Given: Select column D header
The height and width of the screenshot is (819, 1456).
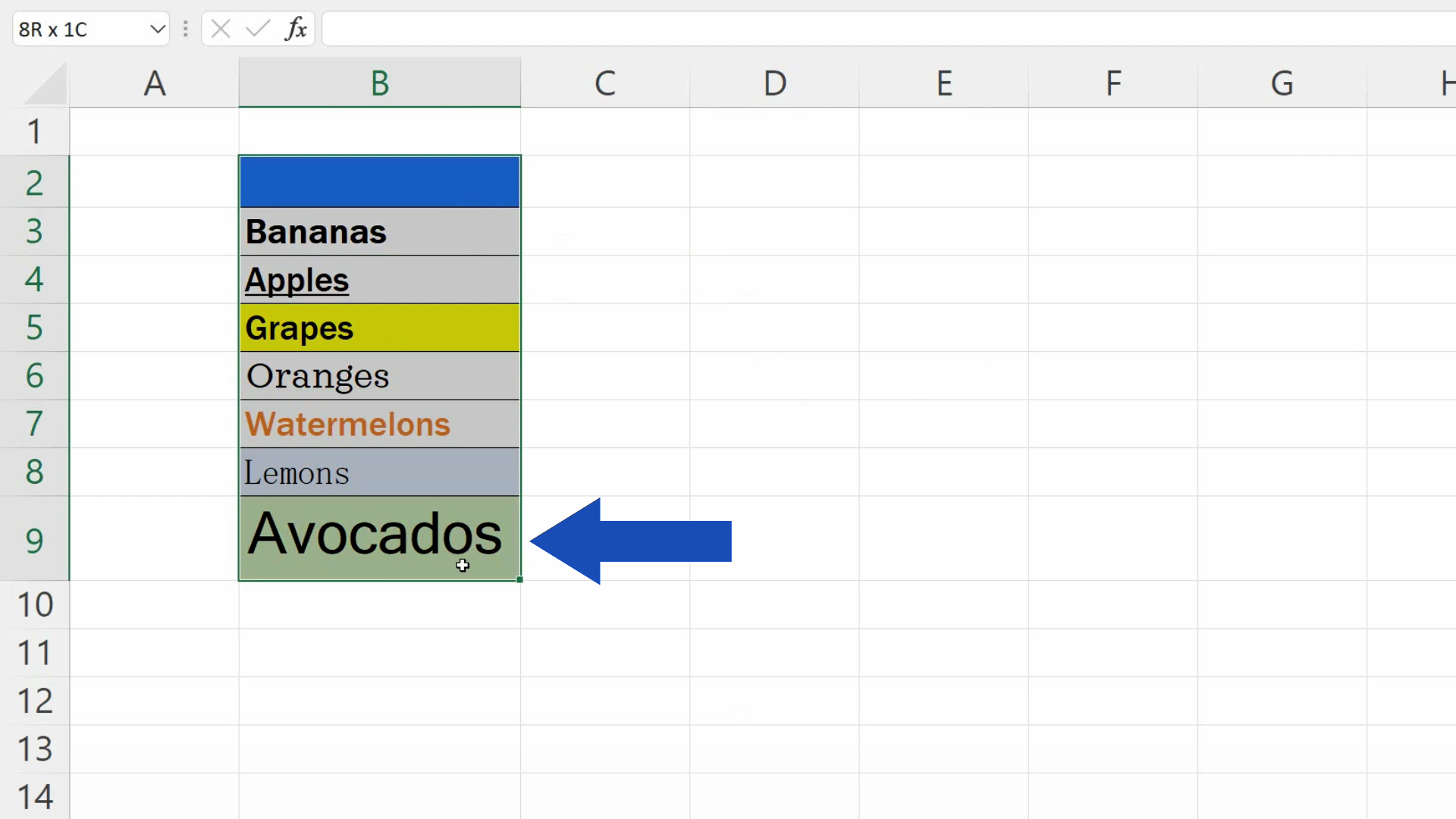Looking at the screenshot, I should click(774, 83).
